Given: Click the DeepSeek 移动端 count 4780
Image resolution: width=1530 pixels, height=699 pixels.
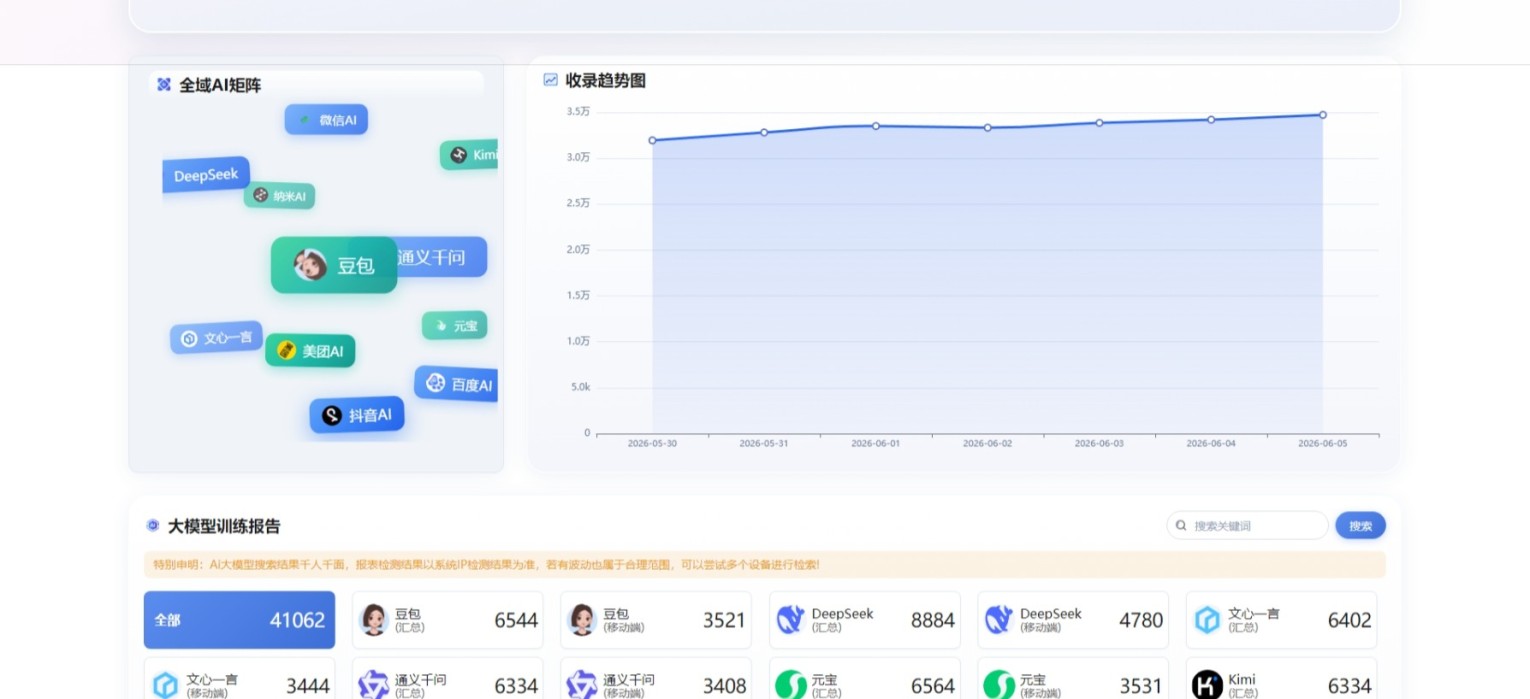Looking at the screenshot, I should [1141, 620].
